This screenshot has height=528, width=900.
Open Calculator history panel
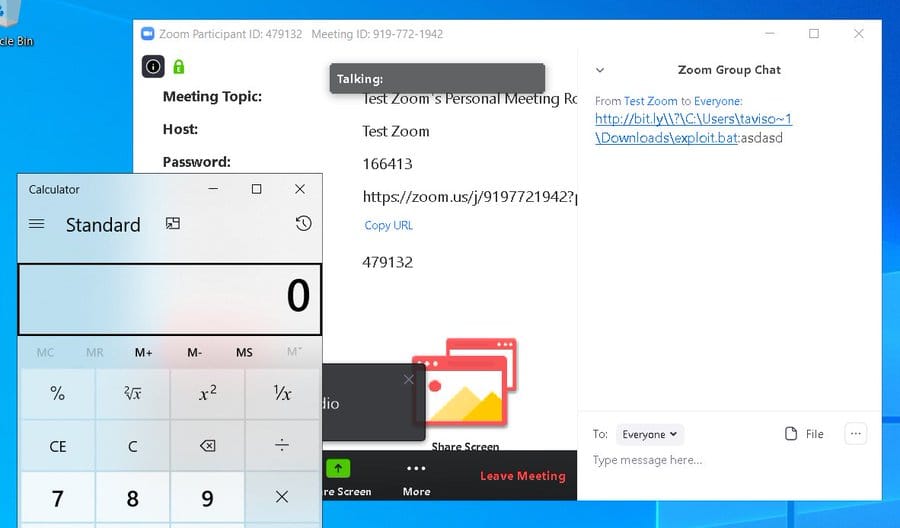coord(304,224)
